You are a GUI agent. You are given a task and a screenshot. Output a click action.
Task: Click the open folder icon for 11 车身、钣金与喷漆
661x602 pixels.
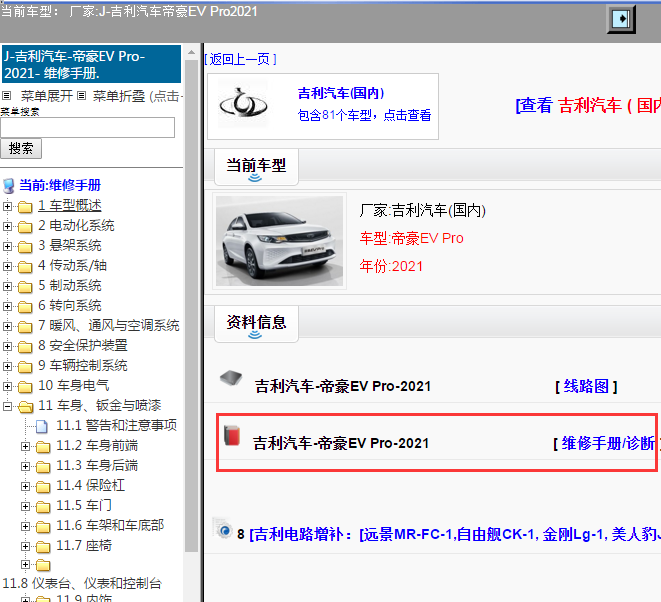point(26,406)
